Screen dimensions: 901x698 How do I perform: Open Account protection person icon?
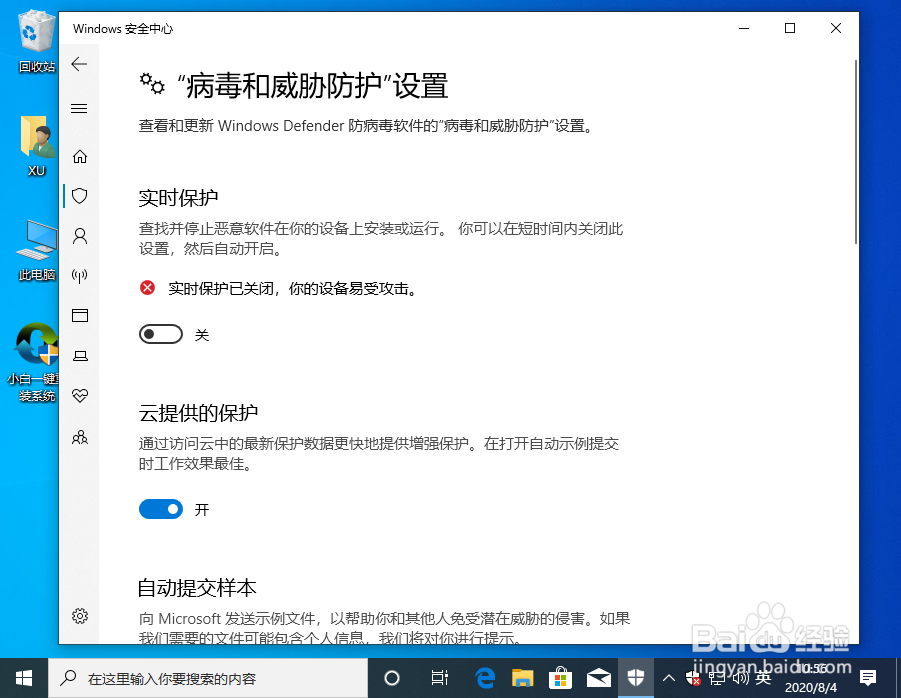(x=80, y=236)
